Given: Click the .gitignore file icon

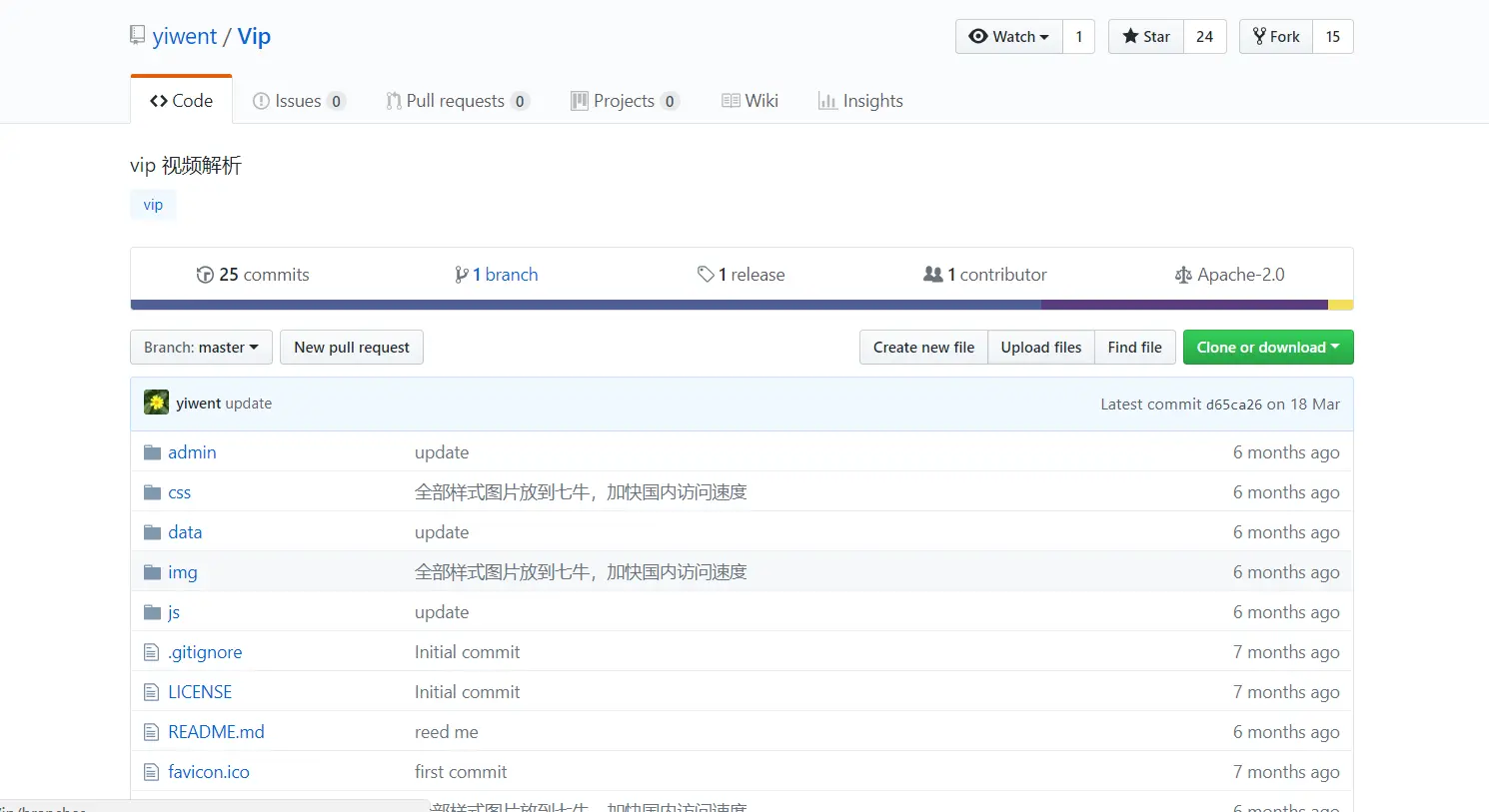Looking at the screenshot, I should click(x=152, y=652).
